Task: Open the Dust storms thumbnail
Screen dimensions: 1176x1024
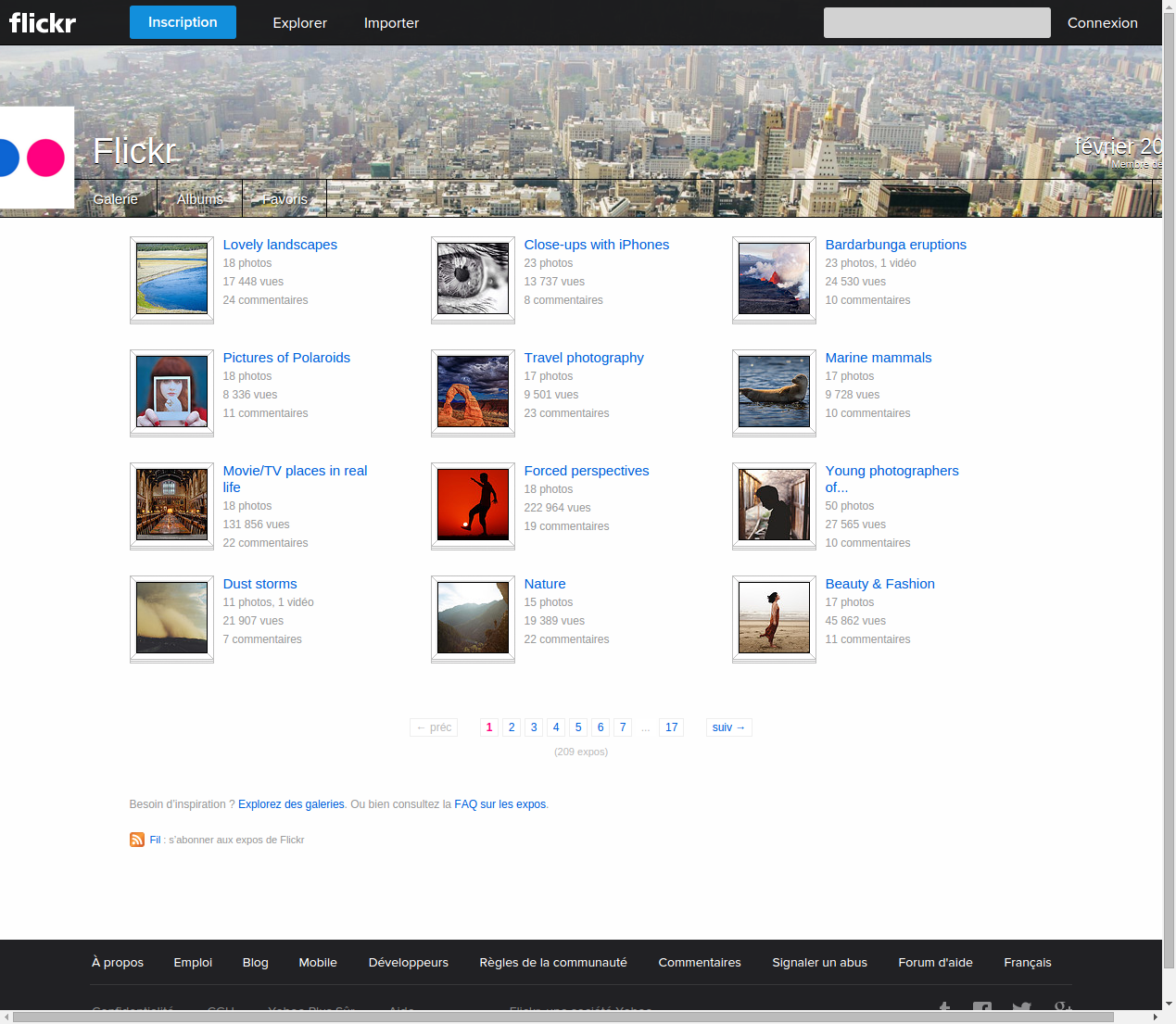Action: tap(171, 618)
